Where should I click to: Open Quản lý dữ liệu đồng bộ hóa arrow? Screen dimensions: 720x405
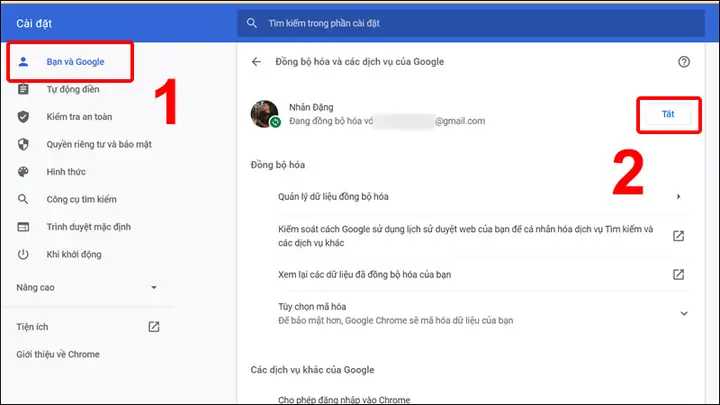(678, 197)
